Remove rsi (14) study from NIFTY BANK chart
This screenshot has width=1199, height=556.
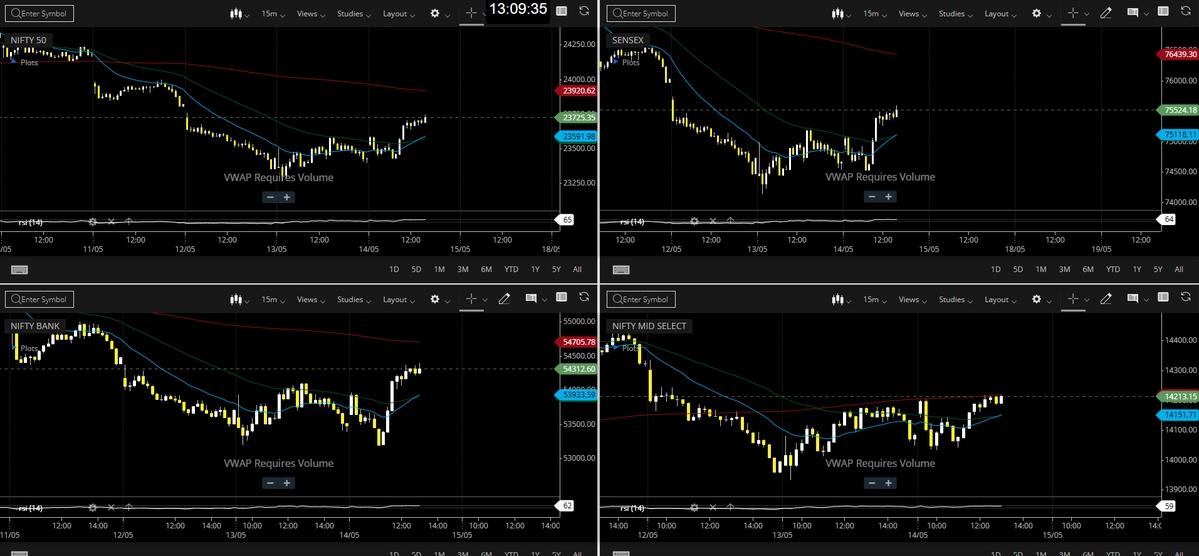point(111,507)
